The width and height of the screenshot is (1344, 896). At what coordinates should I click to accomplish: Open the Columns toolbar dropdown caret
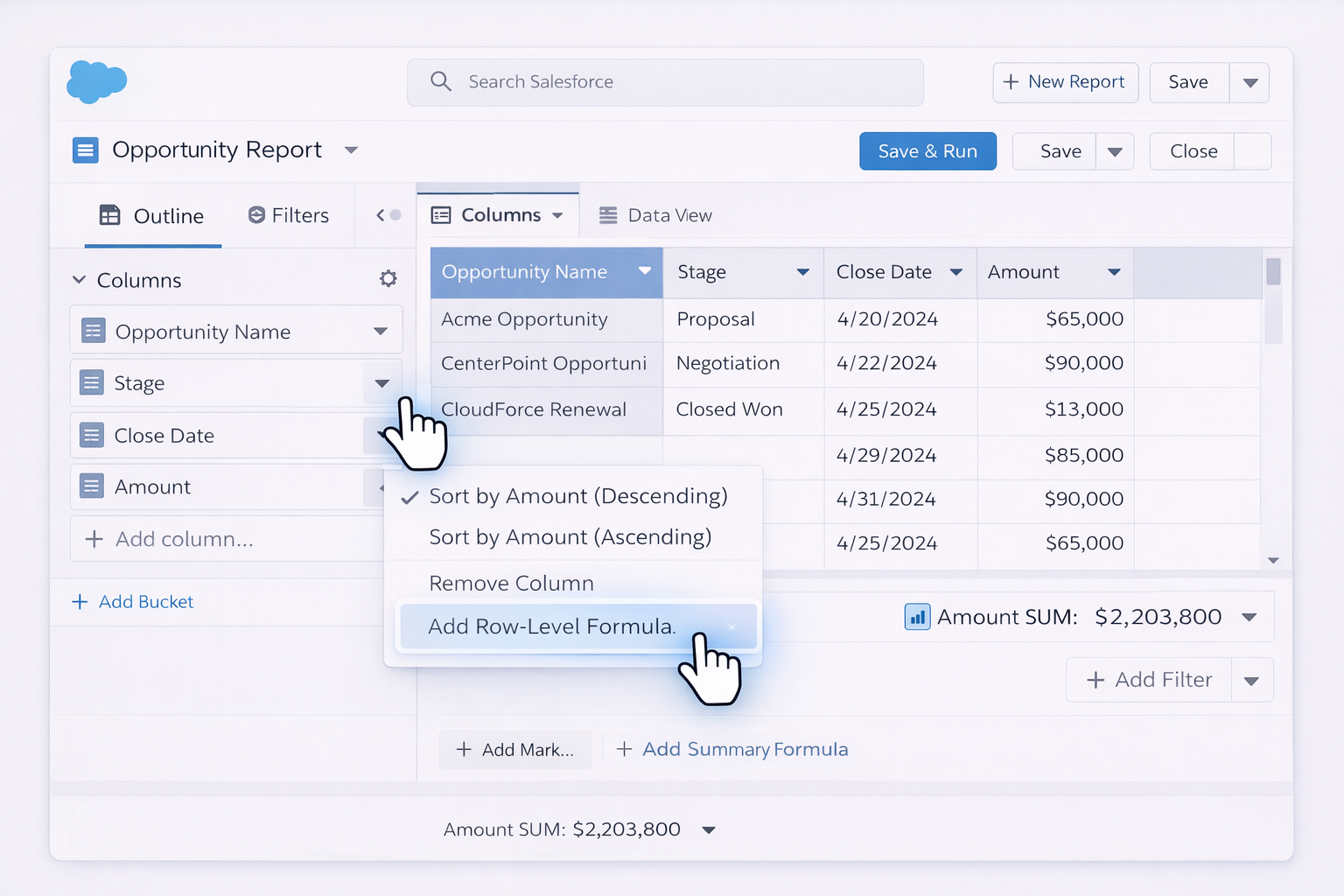pyautogui.click(x=557, y=215)
